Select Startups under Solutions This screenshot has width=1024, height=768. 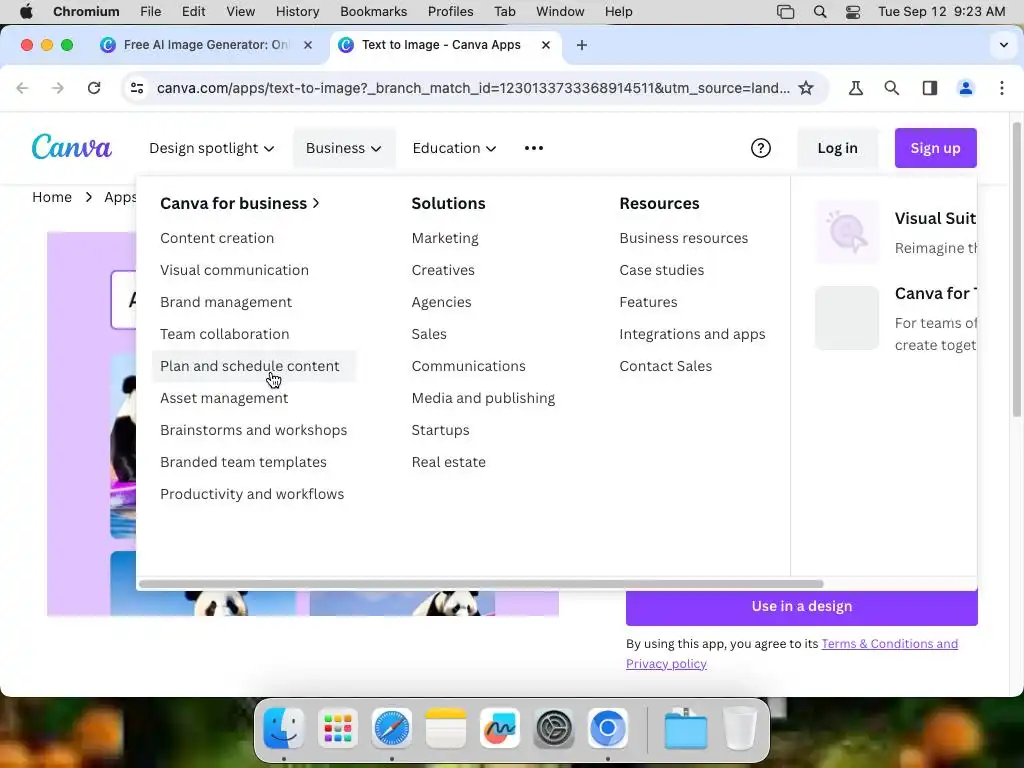click(440, 430)
